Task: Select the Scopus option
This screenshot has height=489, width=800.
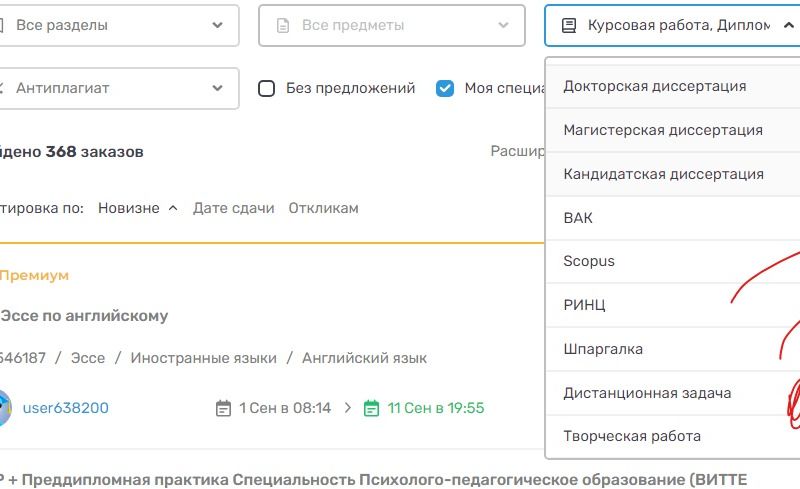Action: 589,261
